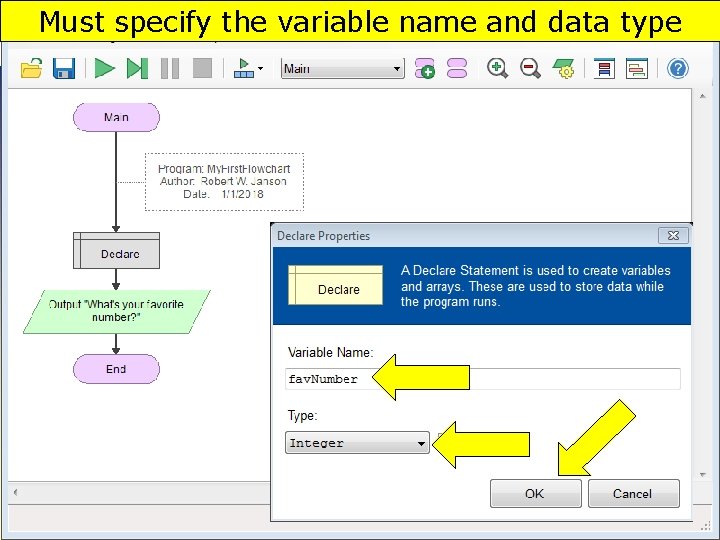
Task: Zoom out using the magnifier minus icon
Action: 530,68
